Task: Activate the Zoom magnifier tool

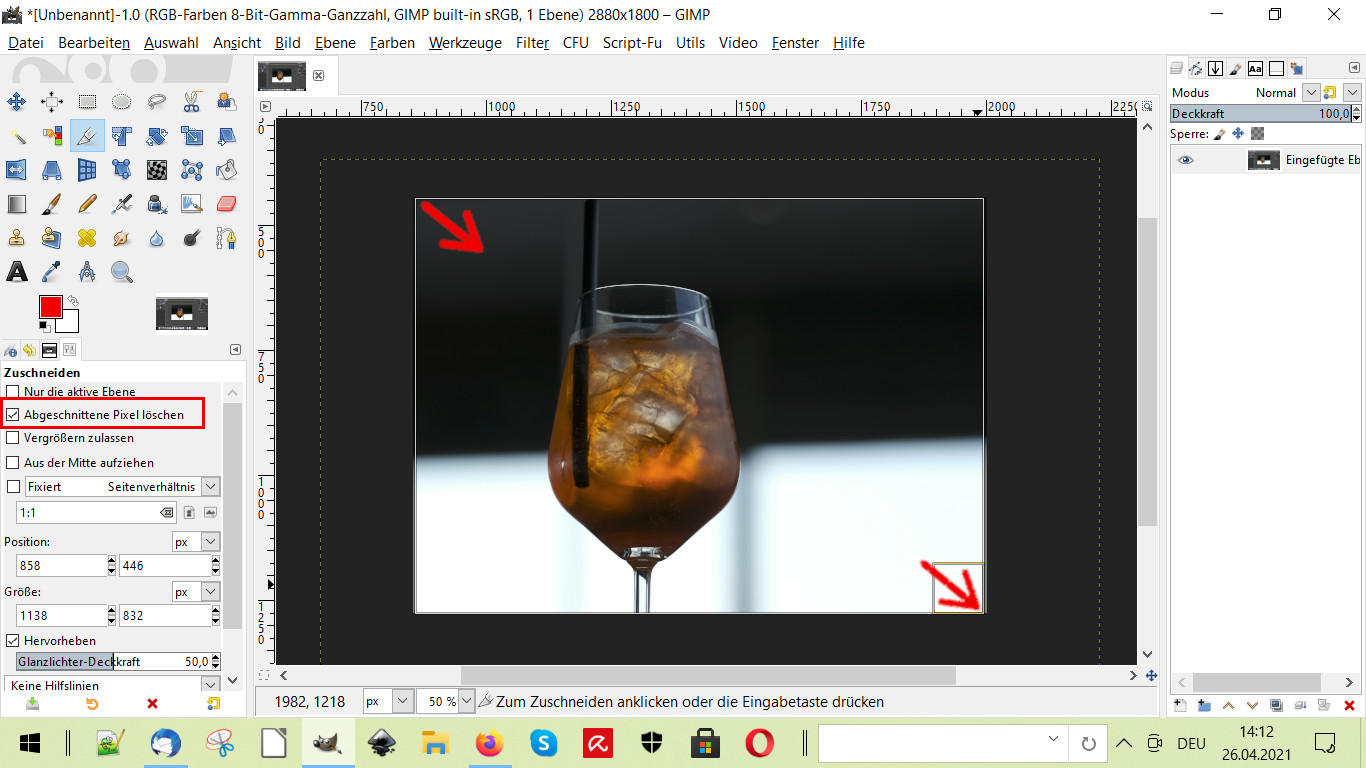Action: tap(122, 272)
